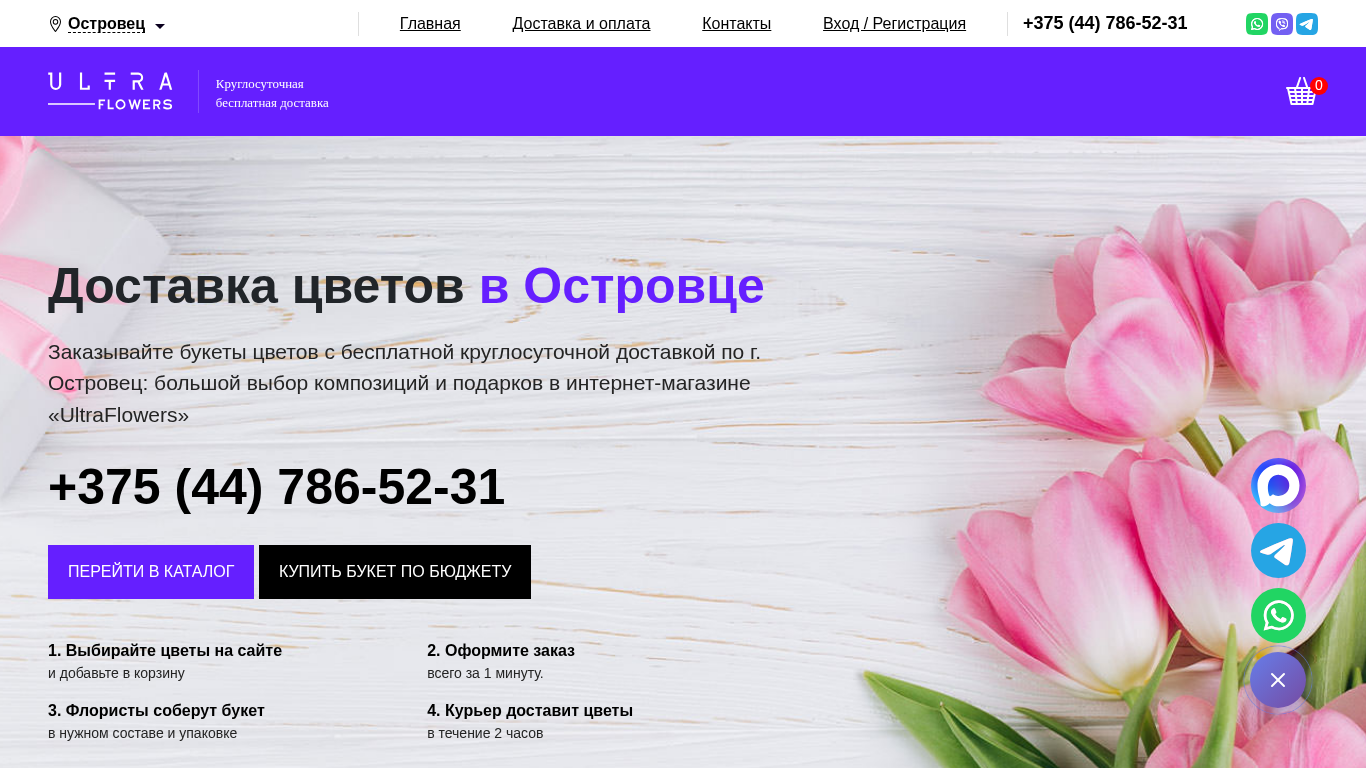Click the Перейти в каталог button
Viewport: 1366px width, 768px height.
(151, 572)
